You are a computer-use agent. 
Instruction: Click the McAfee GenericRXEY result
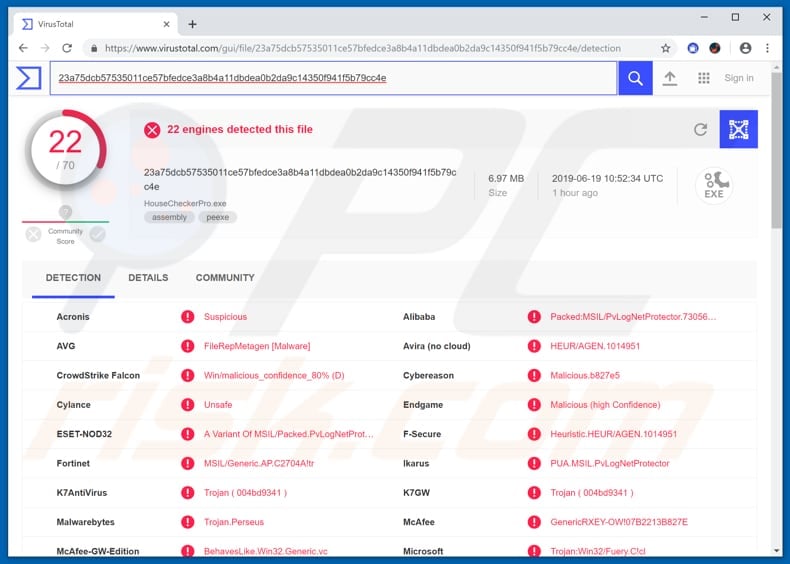click(619, 522)
